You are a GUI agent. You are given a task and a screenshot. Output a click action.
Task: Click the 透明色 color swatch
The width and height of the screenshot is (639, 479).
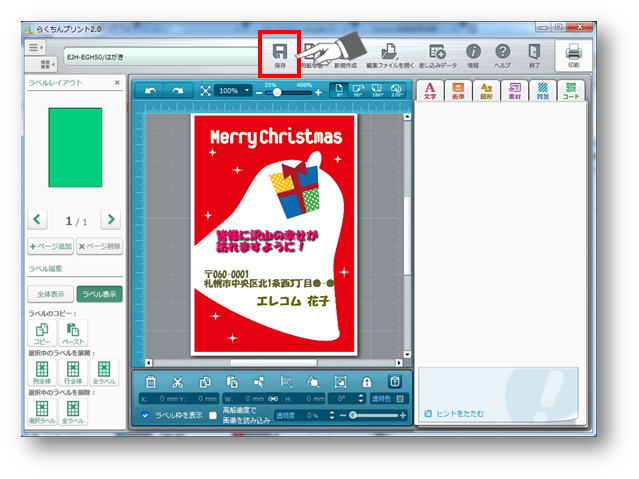400,399
